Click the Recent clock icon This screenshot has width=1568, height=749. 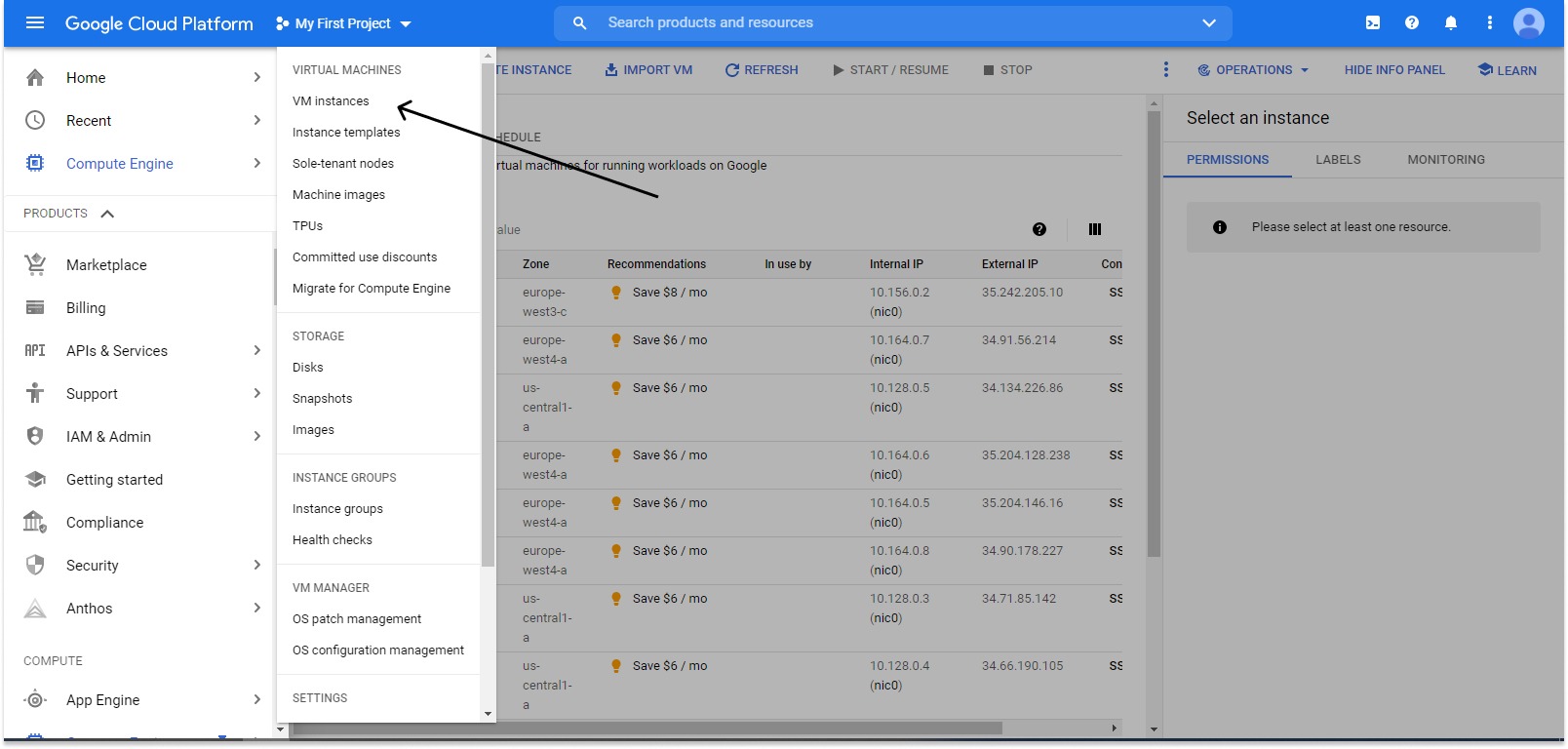[35, 120]
